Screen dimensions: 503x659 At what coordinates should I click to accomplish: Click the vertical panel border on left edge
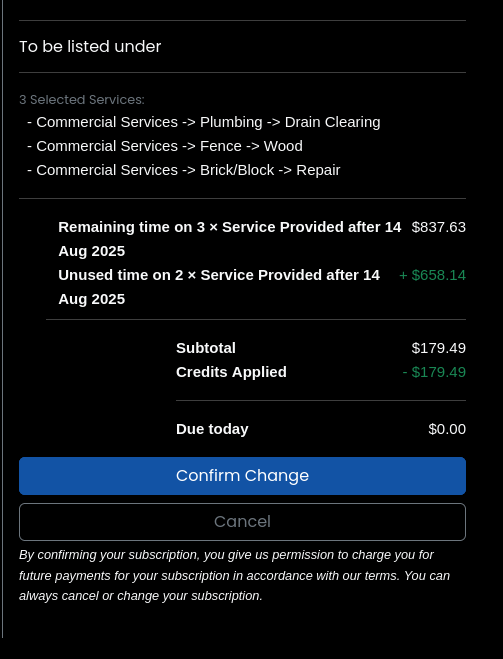click(x=3, y=319)
